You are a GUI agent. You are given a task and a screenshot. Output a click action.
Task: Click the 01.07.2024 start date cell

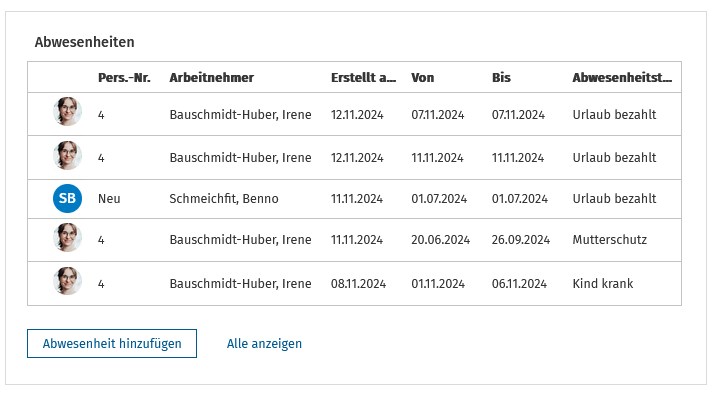click(439, 199)
